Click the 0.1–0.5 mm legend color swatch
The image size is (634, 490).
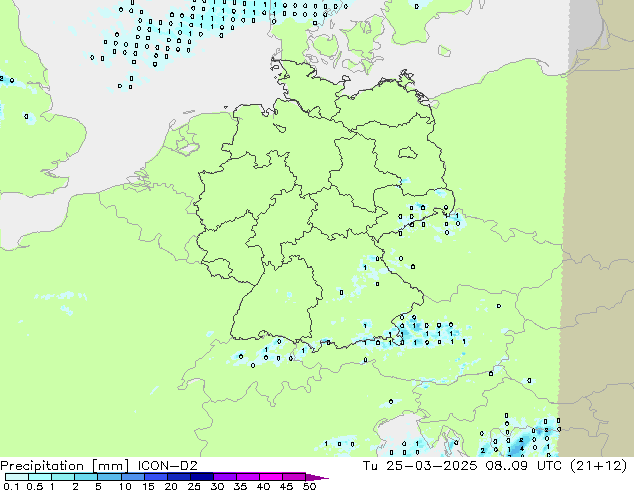click(17, 477)
